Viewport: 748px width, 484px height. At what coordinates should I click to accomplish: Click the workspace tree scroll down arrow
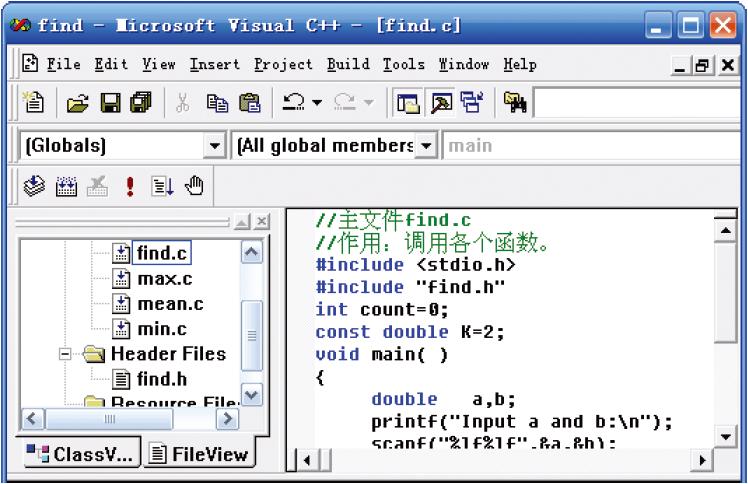tap(252, 395)
